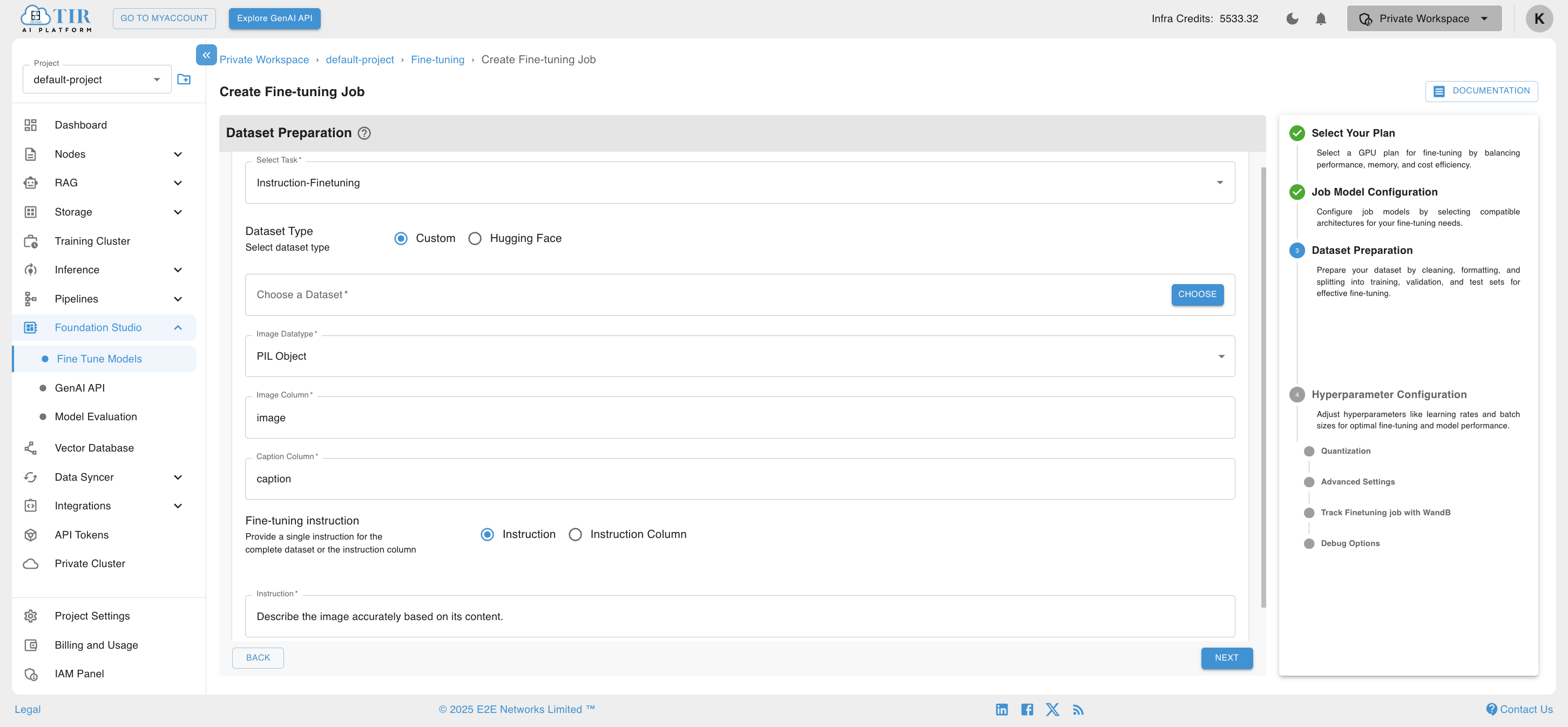Click the IAM Panel icon

(x=30, y=674)
